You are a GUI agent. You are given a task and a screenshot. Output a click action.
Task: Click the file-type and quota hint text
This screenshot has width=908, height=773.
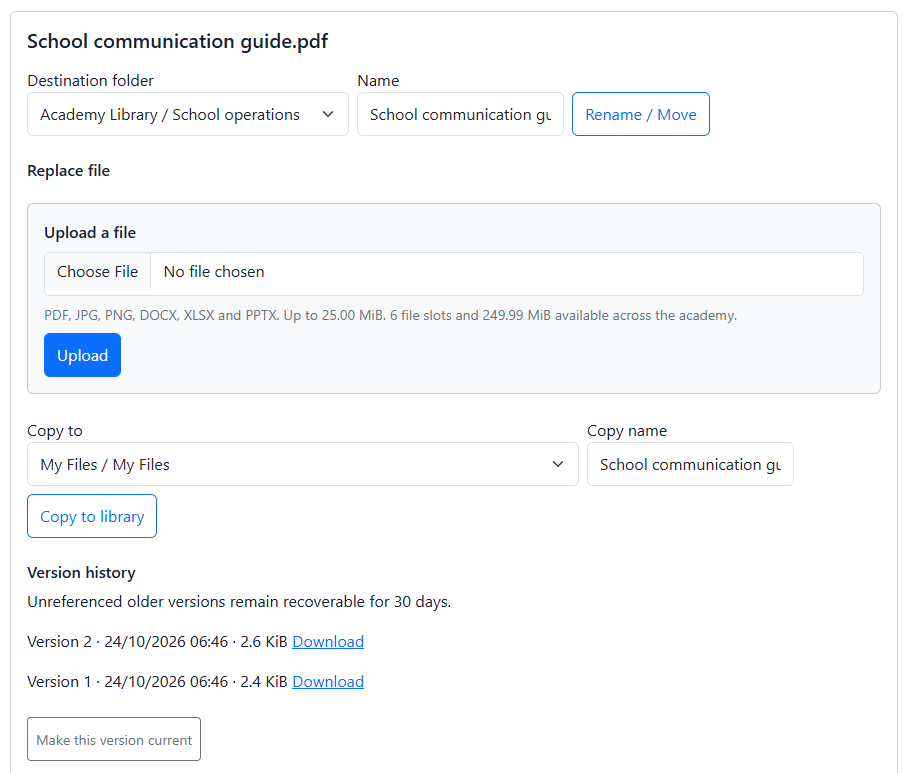(x=390, y=316)
